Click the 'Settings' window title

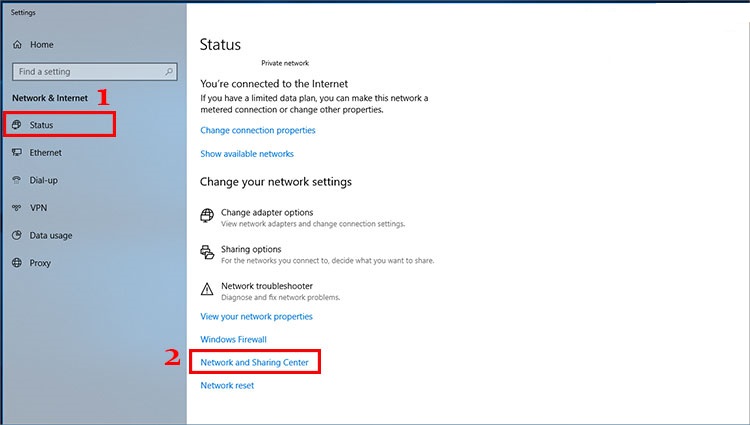23,12
